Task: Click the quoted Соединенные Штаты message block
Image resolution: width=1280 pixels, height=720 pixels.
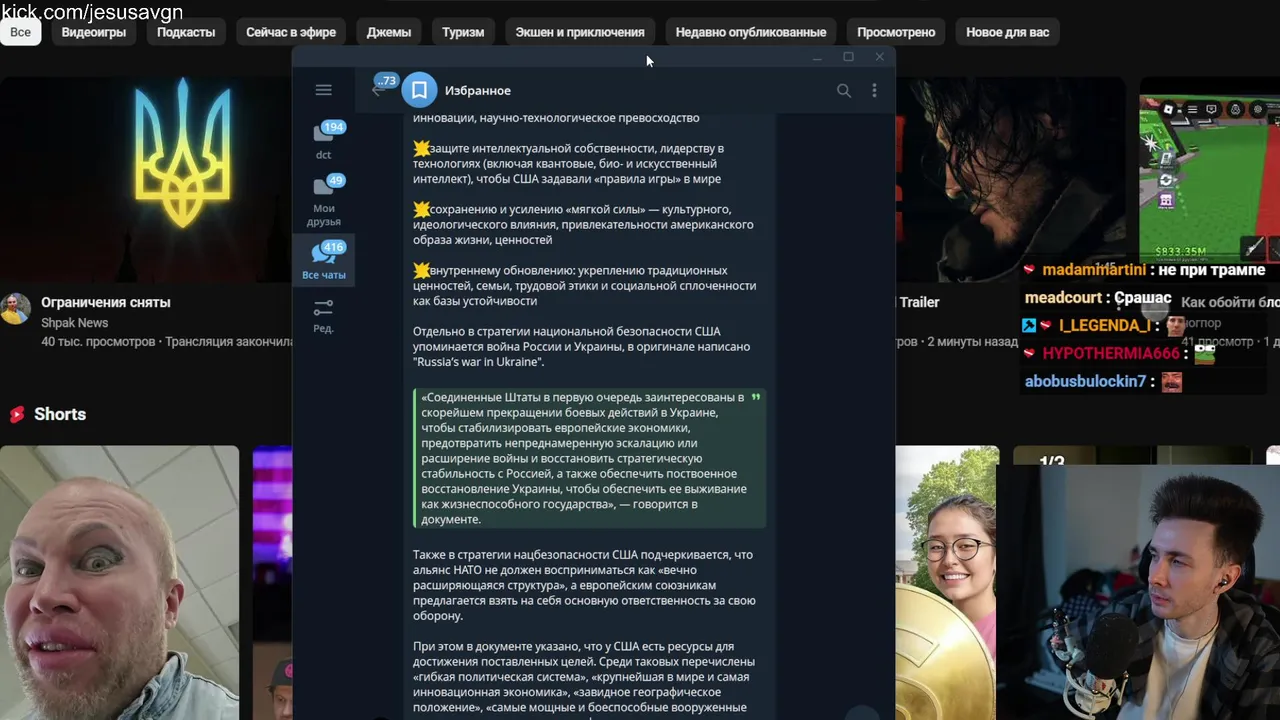Action: coord(590,458)
